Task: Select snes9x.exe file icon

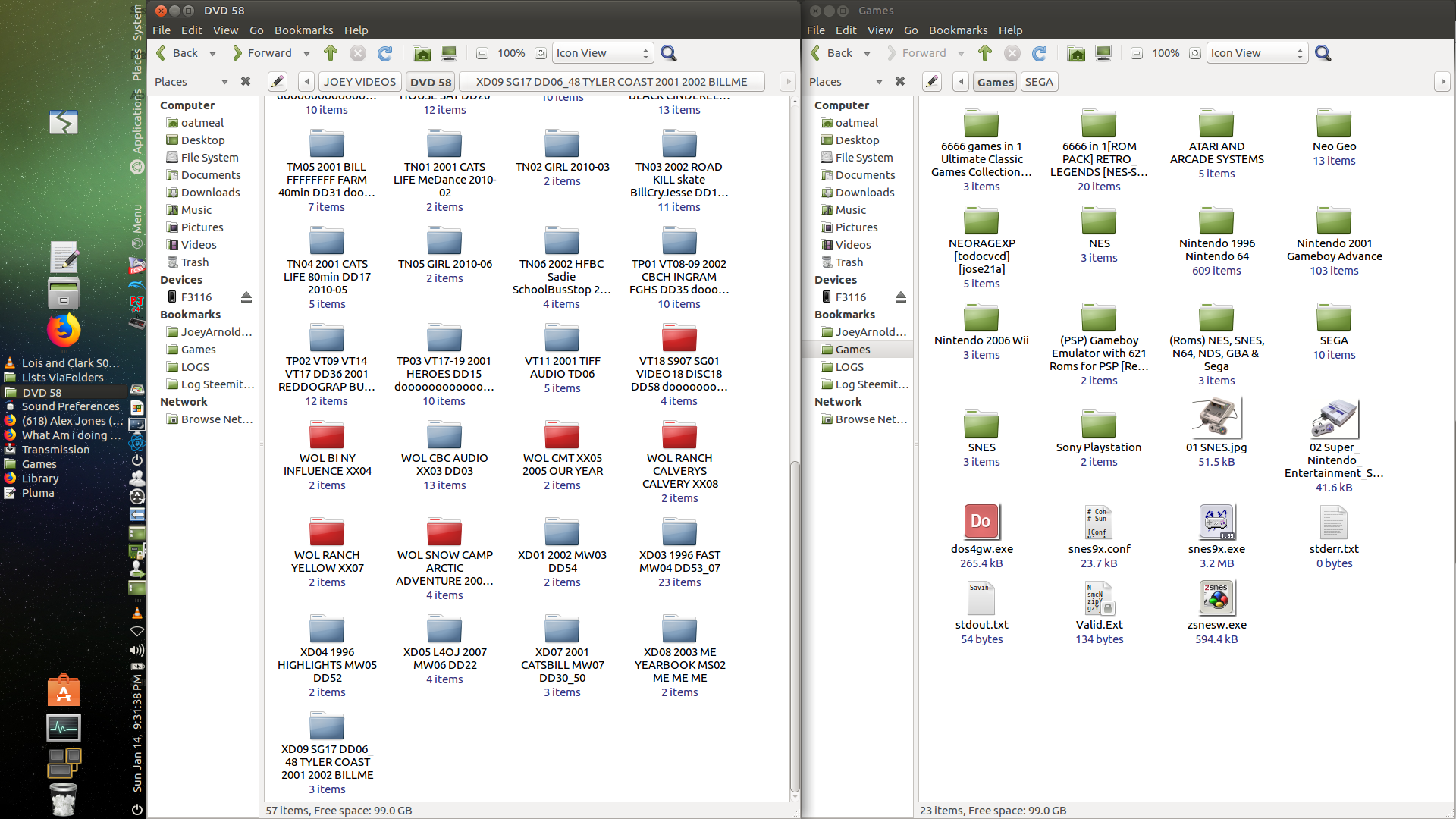Action: (1216, 521)
